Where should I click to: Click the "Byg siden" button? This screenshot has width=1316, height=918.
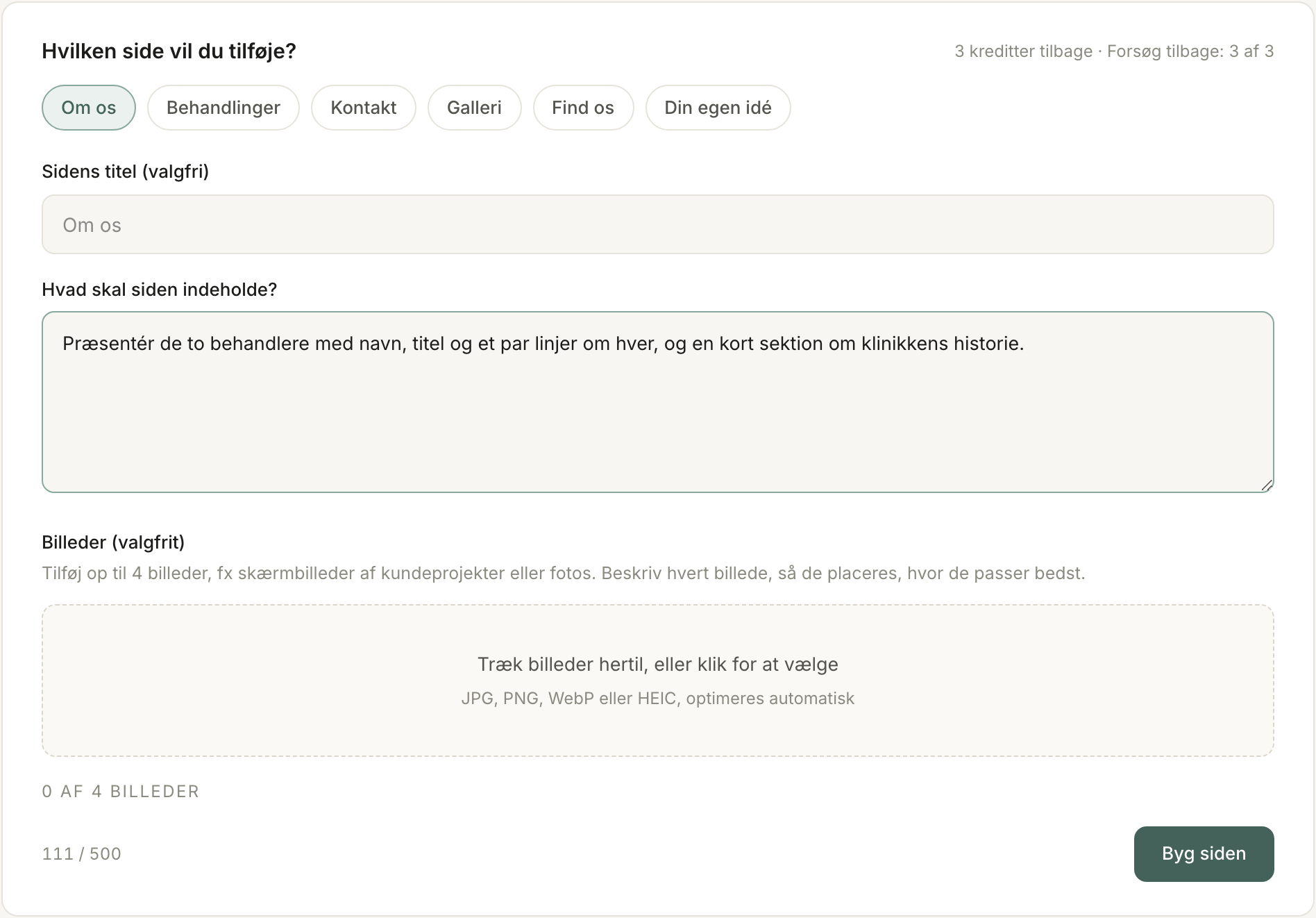[x=1204, y=854]
